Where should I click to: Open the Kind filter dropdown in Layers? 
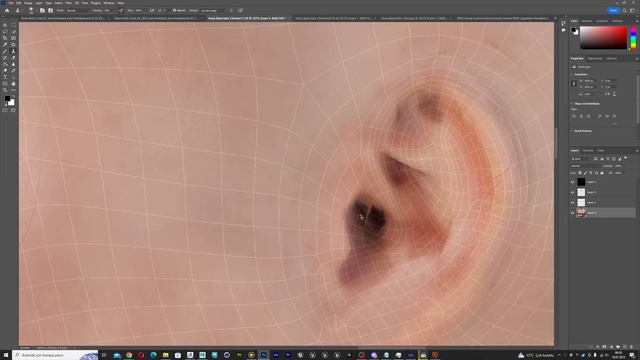coord(581,159)
